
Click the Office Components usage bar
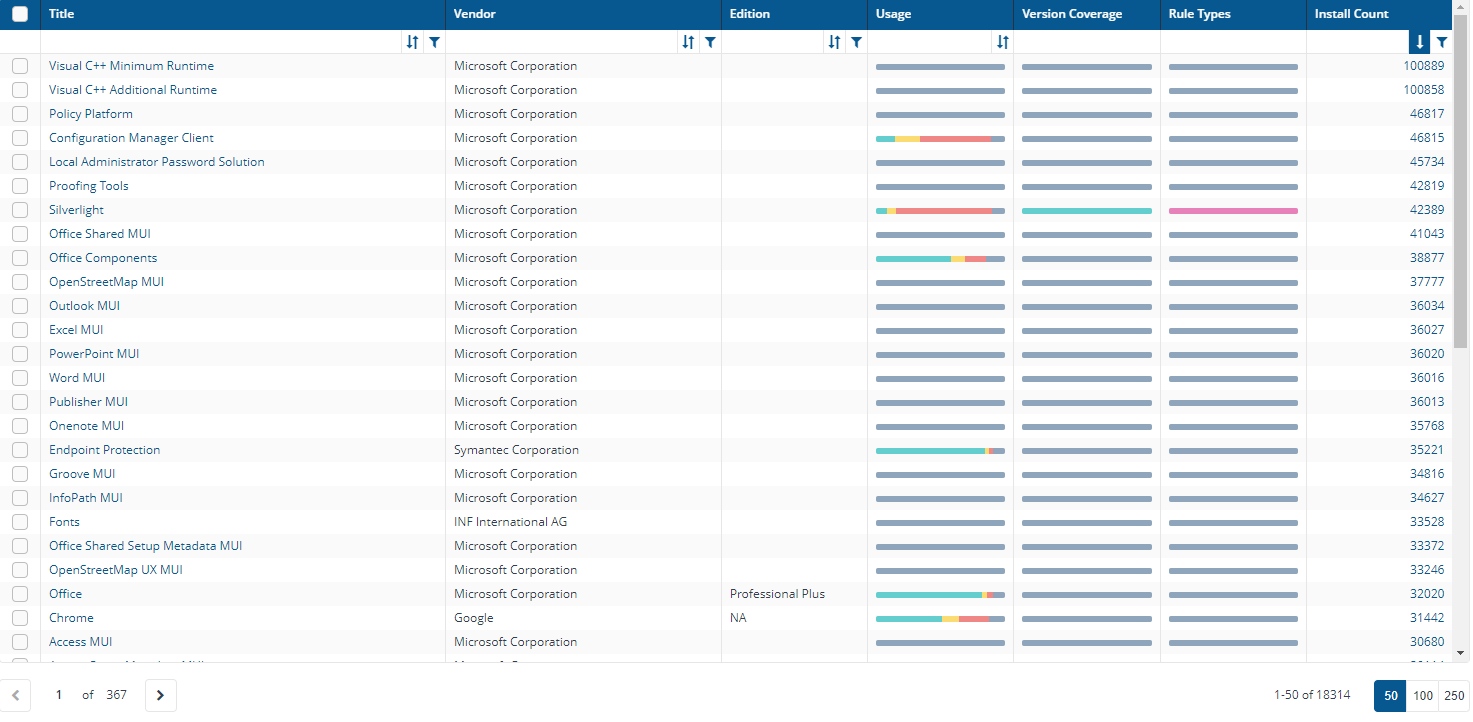pyautogui.click(x=940, y=259)
